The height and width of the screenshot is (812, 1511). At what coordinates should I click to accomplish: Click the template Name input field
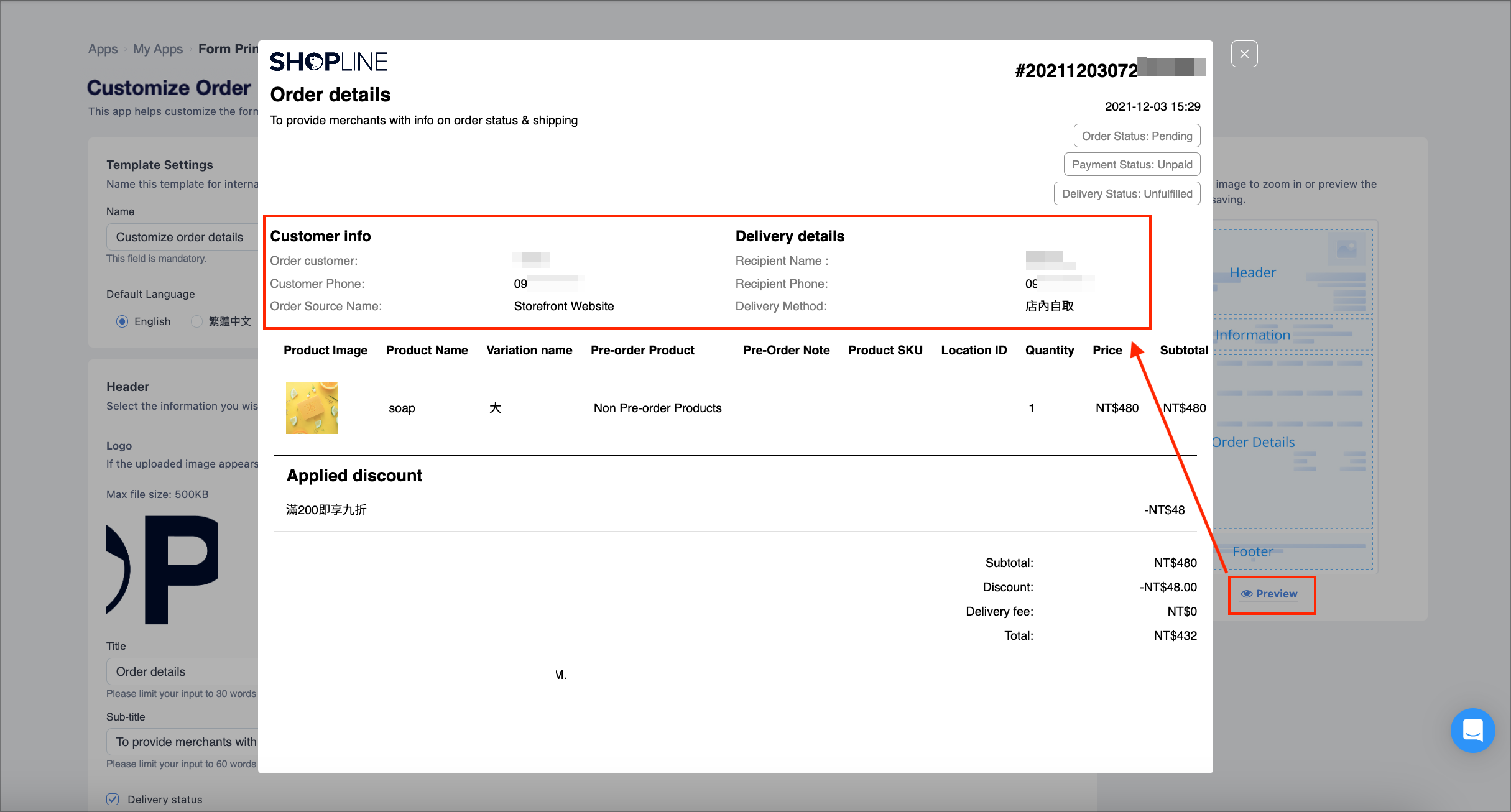tap(183, 237)
